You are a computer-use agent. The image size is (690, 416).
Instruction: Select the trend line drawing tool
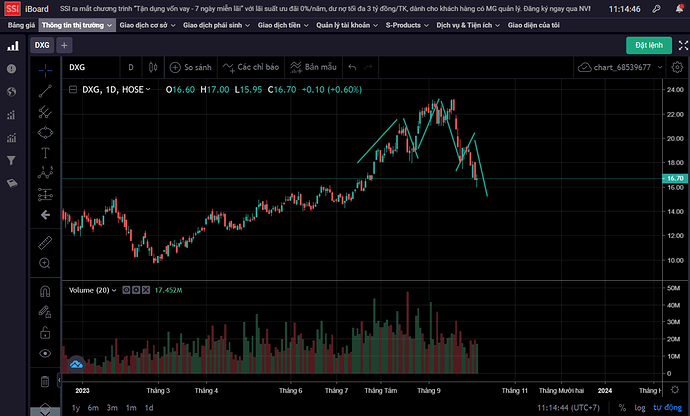click(45, 91)
